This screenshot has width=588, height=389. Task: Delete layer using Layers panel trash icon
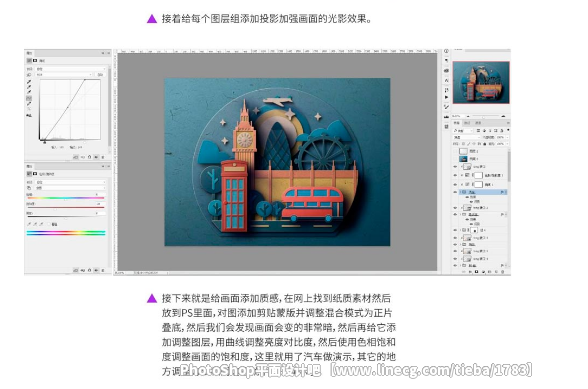(502, 272)
